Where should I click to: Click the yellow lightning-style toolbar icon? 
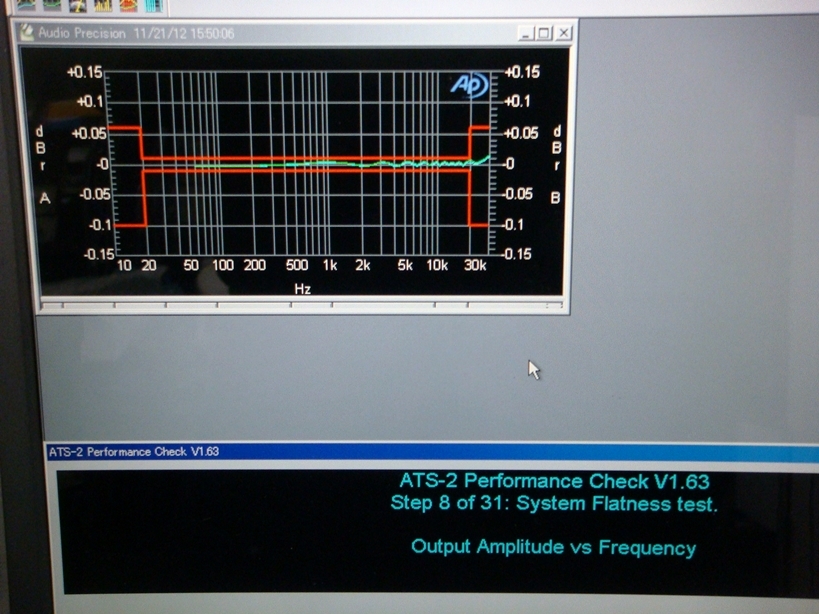pos(77,6)
